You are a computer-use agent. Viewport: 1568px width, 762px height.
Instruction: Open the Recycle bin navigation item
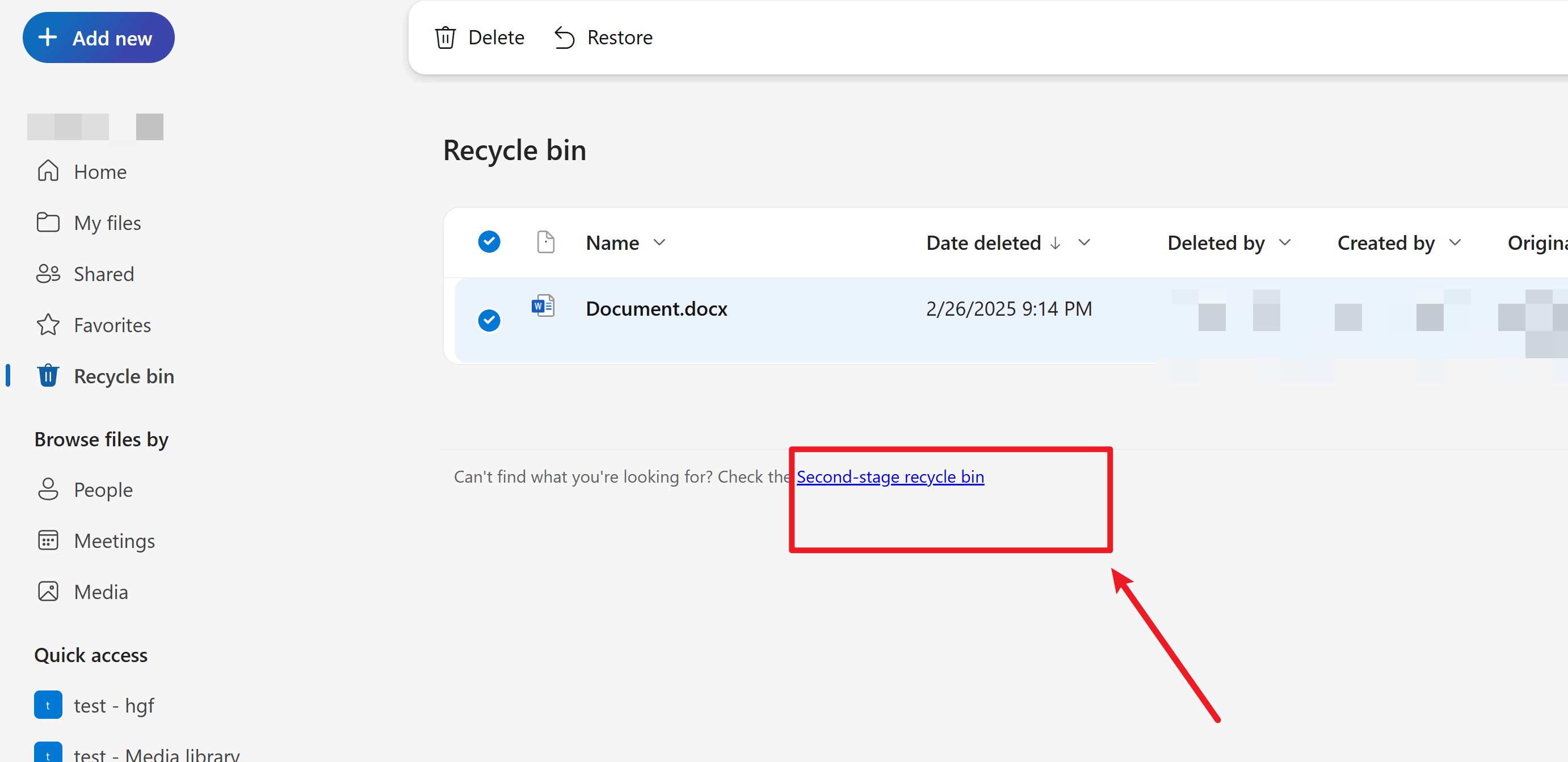(x=124, y=376)
